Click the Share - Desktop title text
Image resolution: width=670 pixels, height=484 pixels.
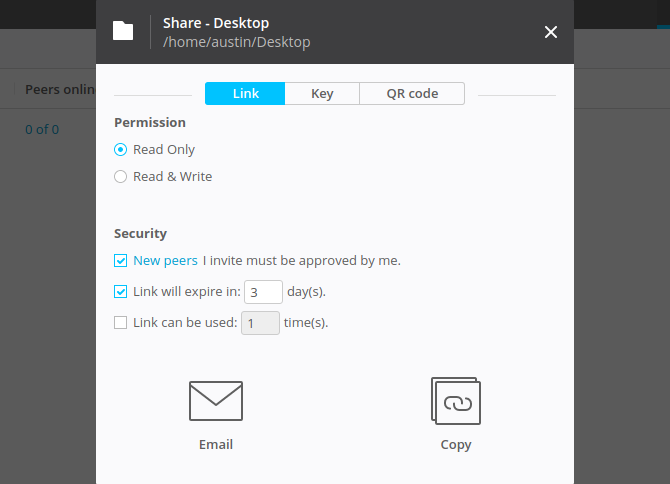(x=216, y=23)
